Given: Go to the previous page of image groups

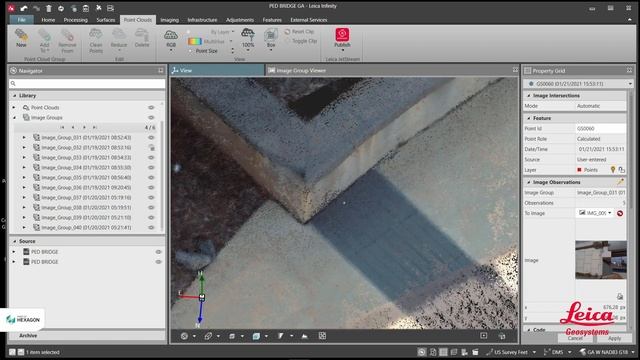Looking at the screenshot, I should pos(73,127).
